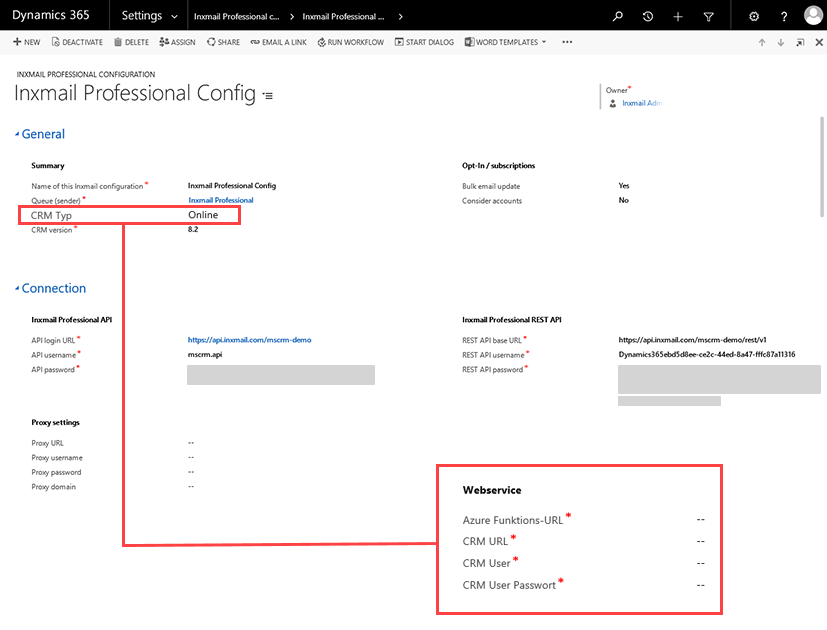Click the Proxy URL empty field
The image size is (827, 630).
(x=191, y=443)
